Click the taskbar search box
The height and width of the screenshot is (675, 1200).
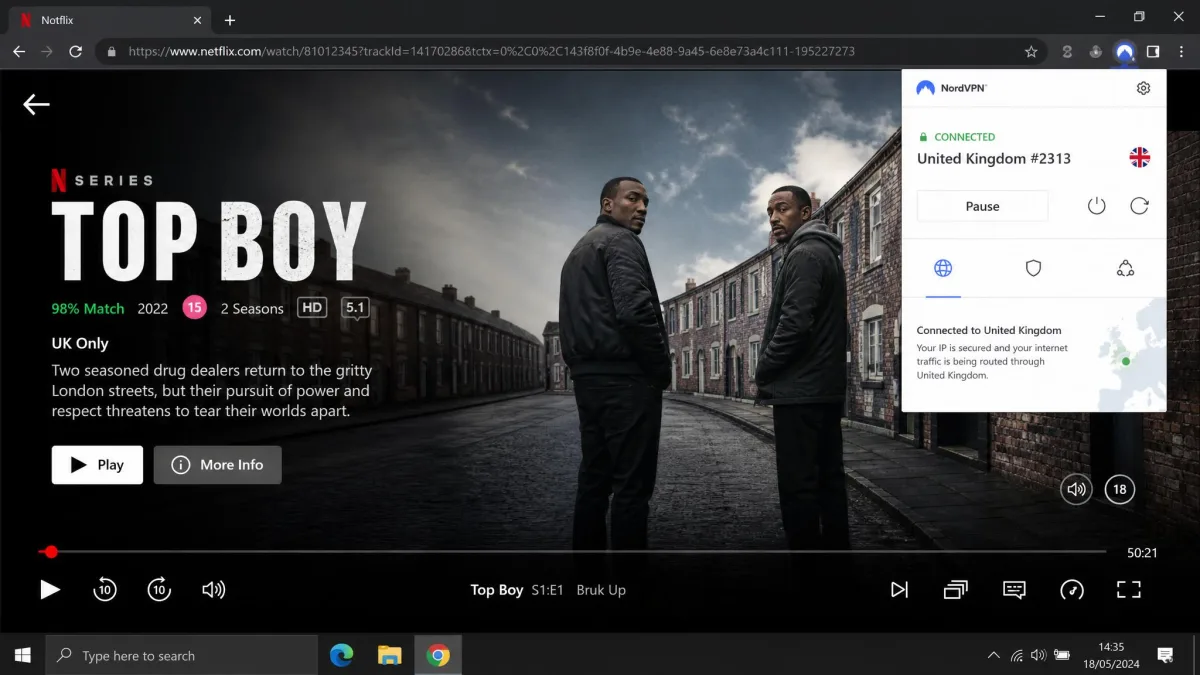click(182, 655)
